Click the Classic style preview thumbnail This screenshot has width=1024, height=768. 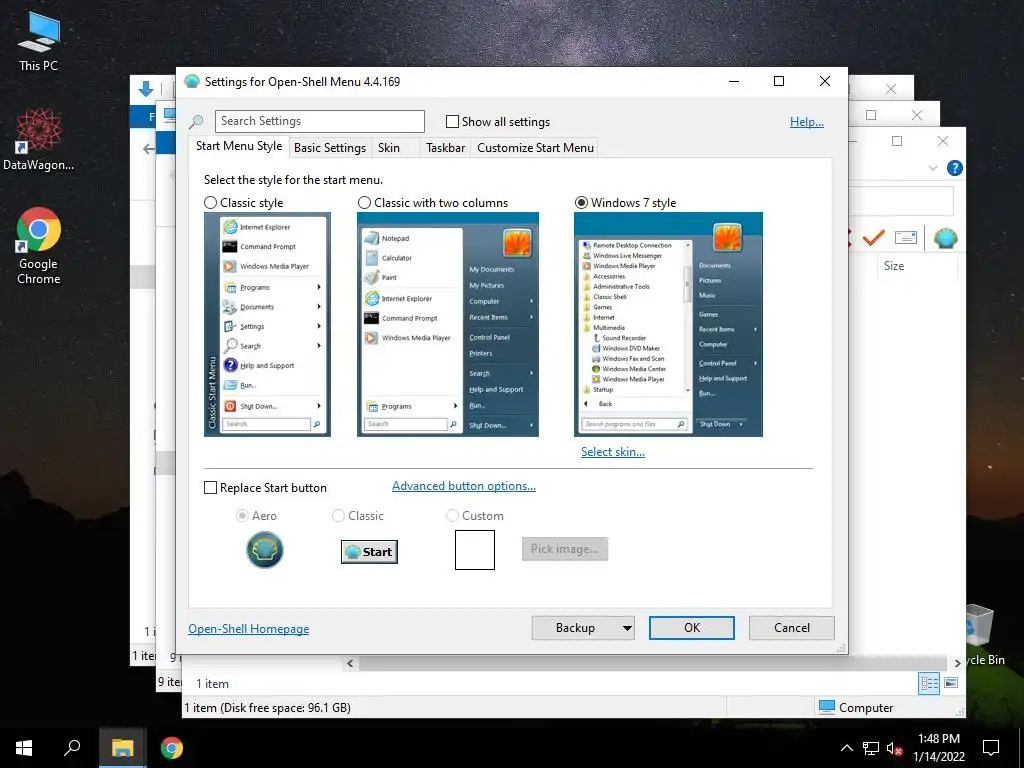(267, 325)
